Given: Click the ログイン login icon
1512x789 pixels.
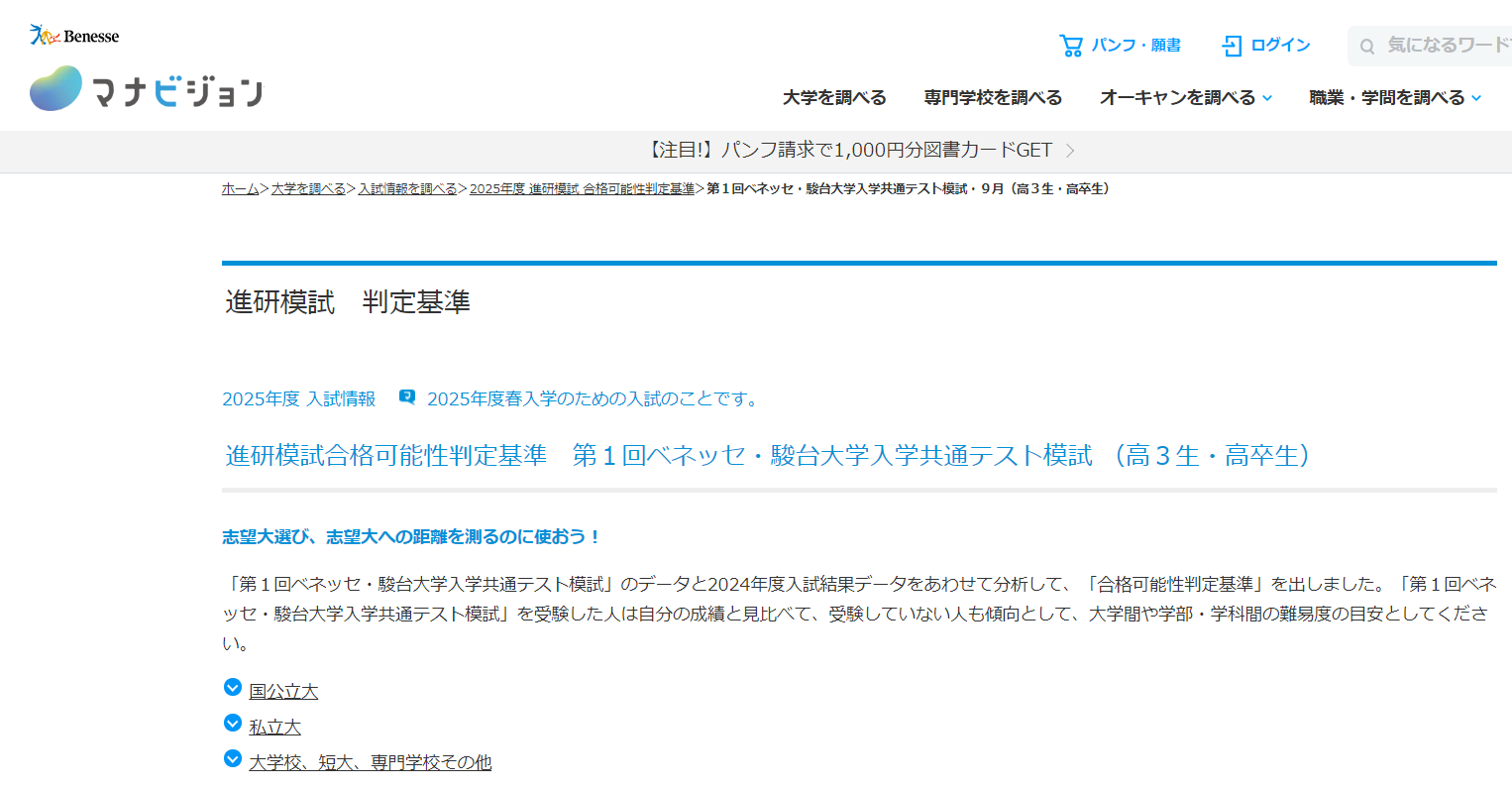Looking at the screenshot, I should [x=1232, y=45].
